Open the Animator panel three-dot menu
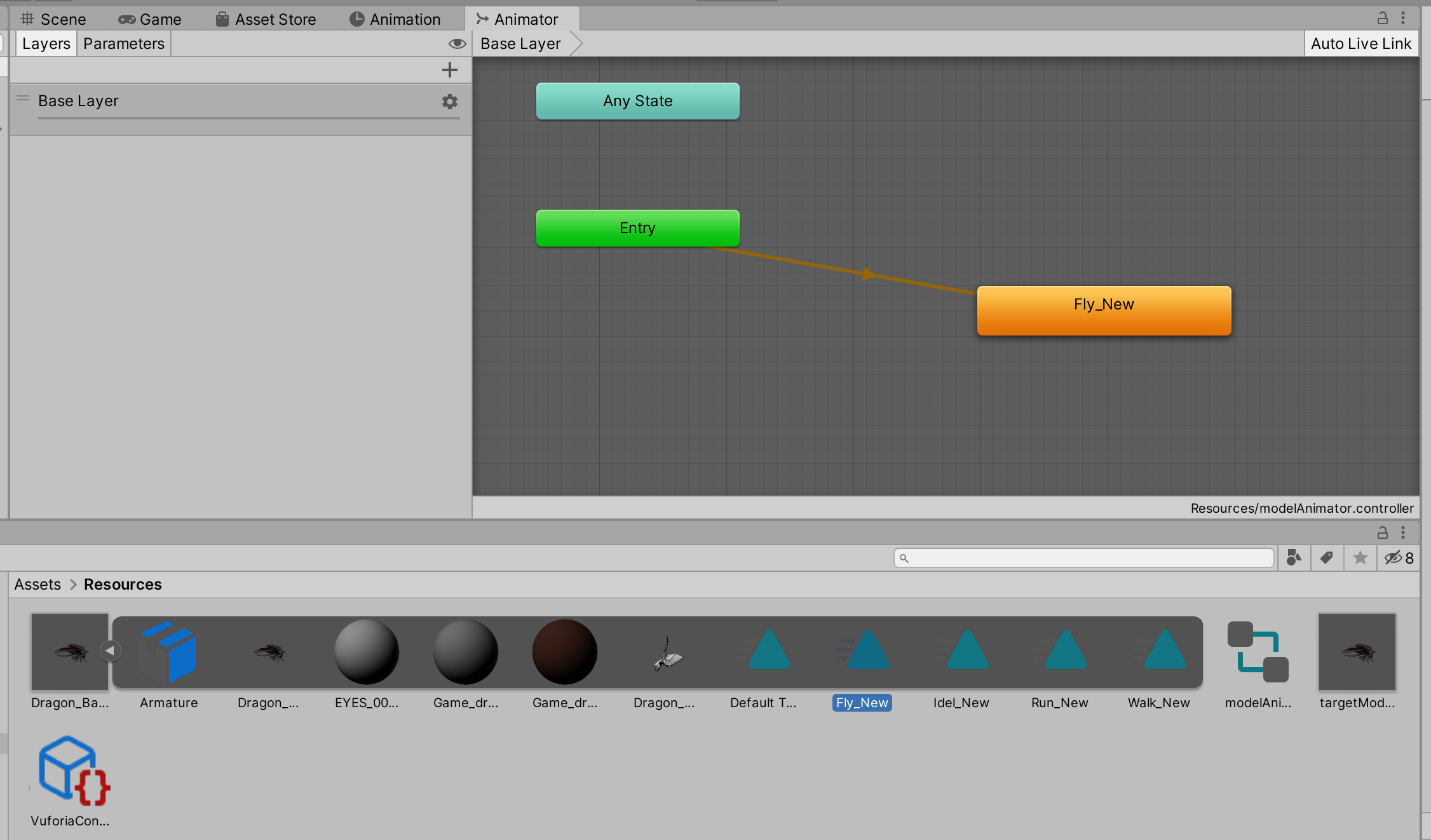This screenshot has height=840, width=1431. (1402, 18)
